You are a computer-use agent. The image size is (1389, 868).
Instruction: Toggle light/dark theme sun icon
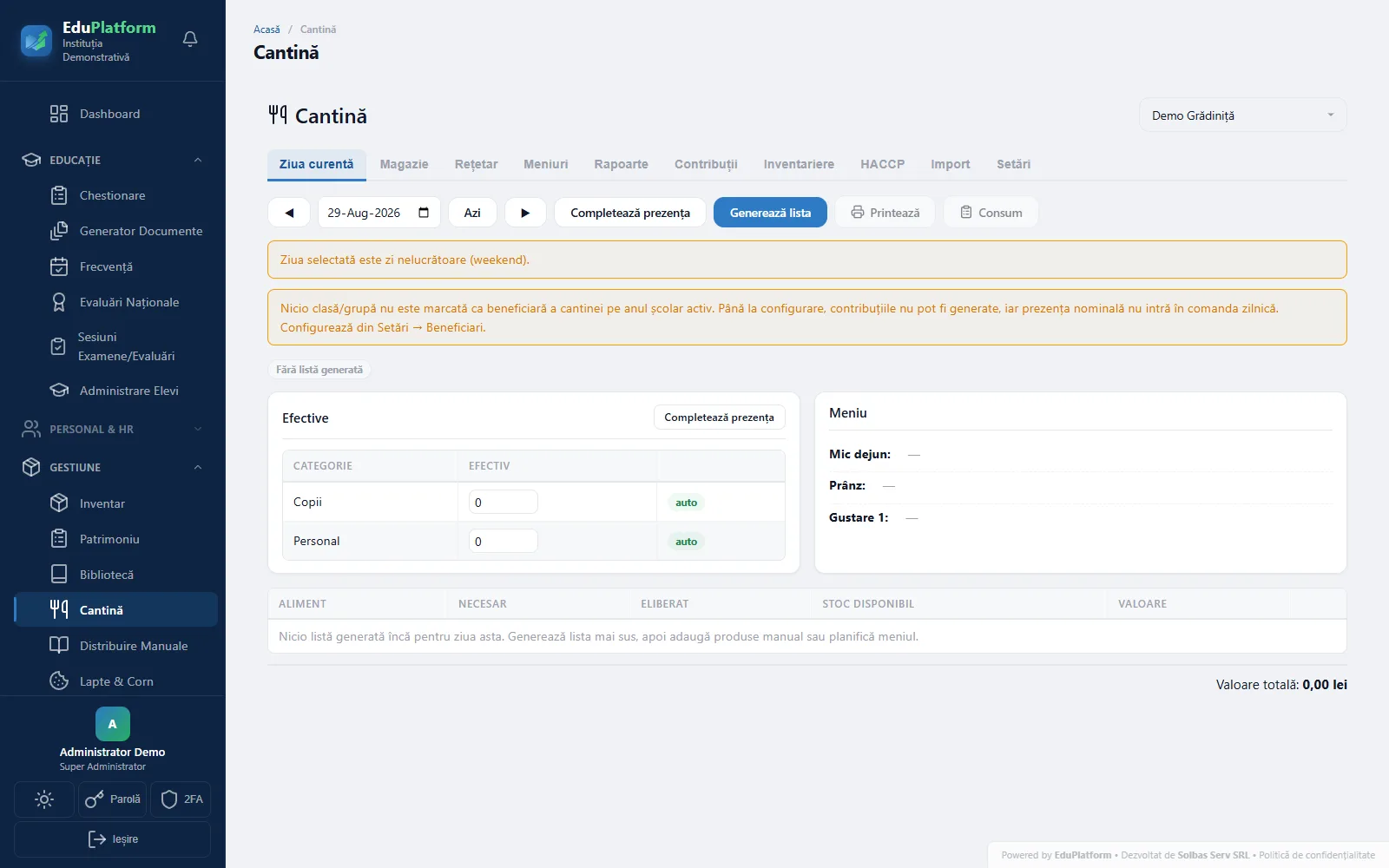[x=44, y=799]
